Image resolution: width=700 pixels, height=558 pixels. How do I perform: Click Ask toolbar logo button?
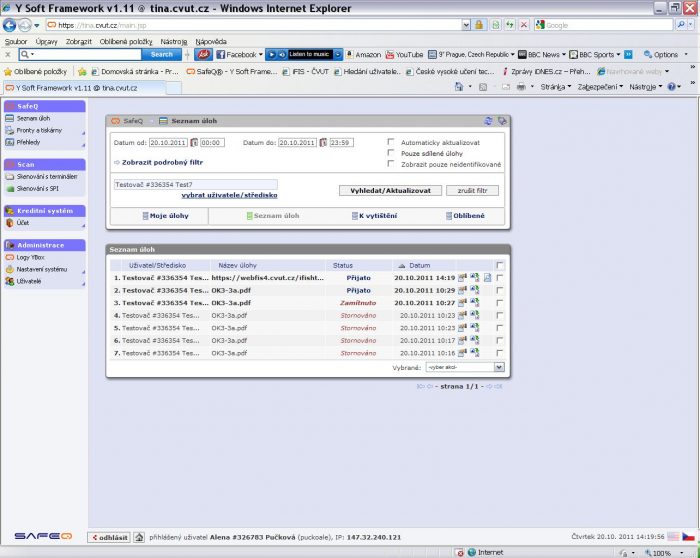(x=203, y=54)
